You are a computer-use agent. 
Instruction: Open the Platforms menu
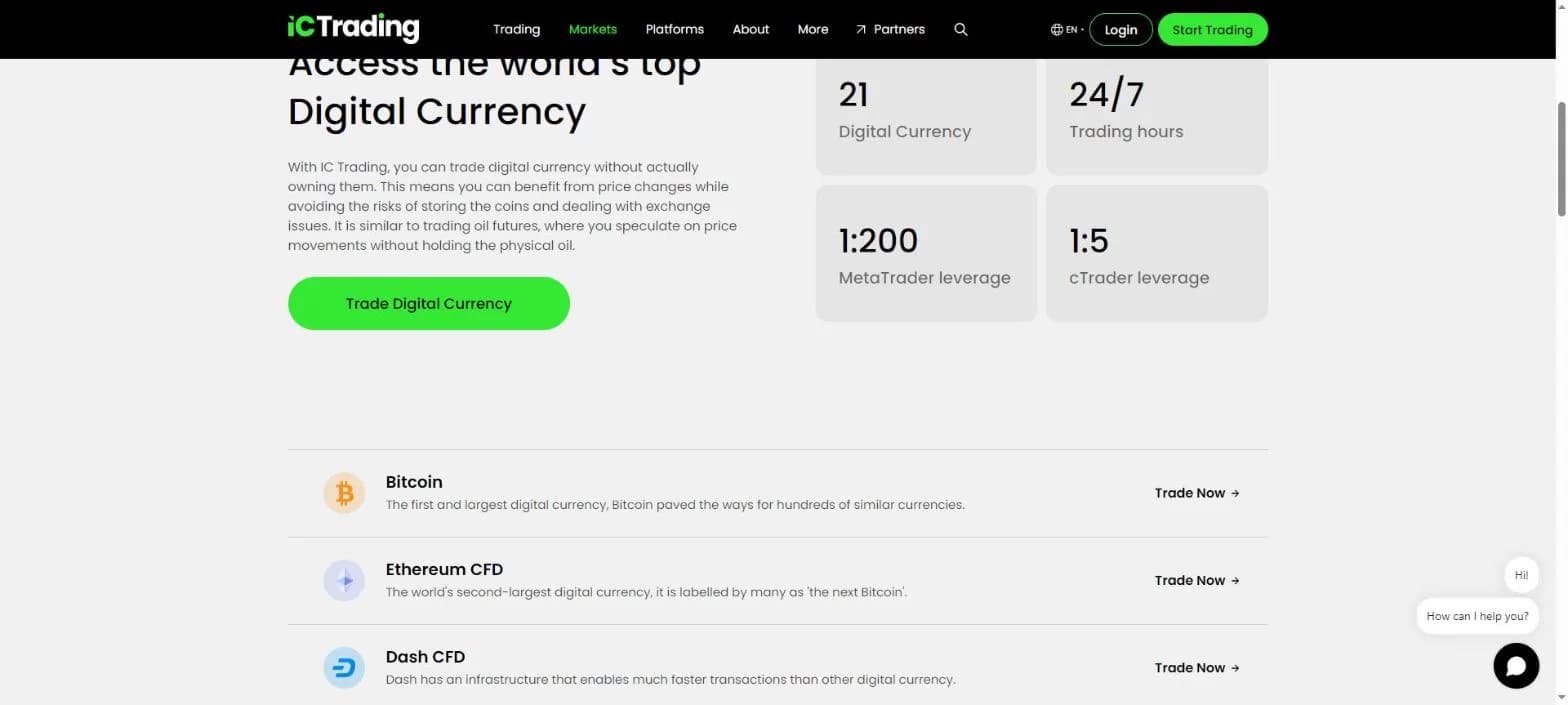(x=675, y=29)
